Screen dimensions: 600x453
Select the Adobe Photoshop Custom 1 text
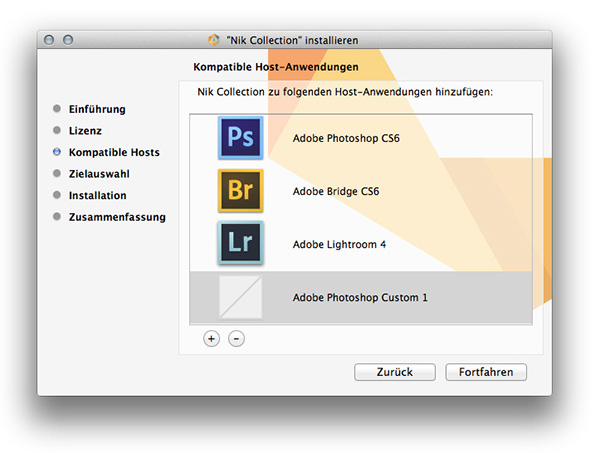tap(360, 297)
